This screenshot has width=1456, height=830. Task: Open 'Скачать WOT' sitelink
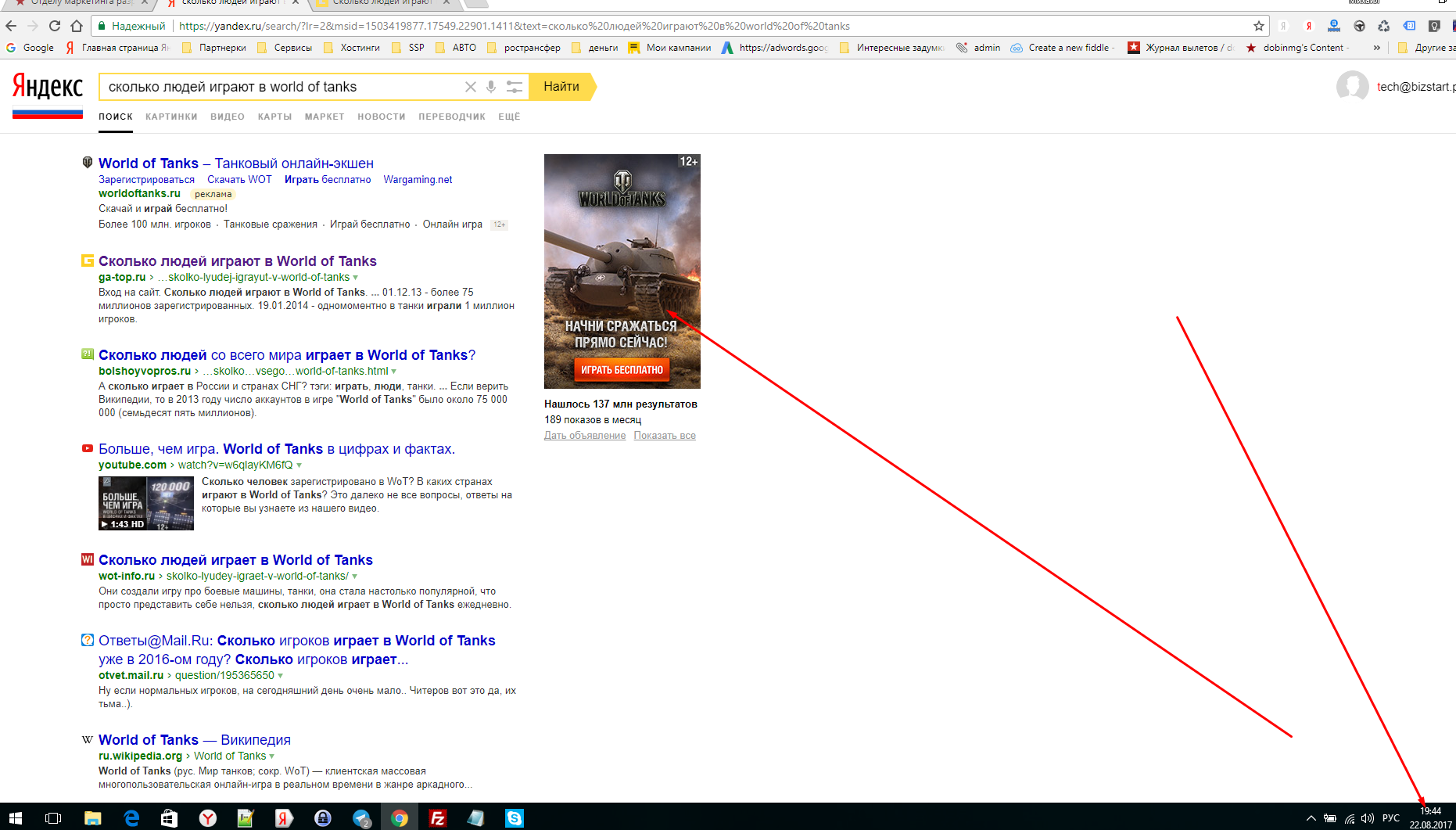click(239, 180)
